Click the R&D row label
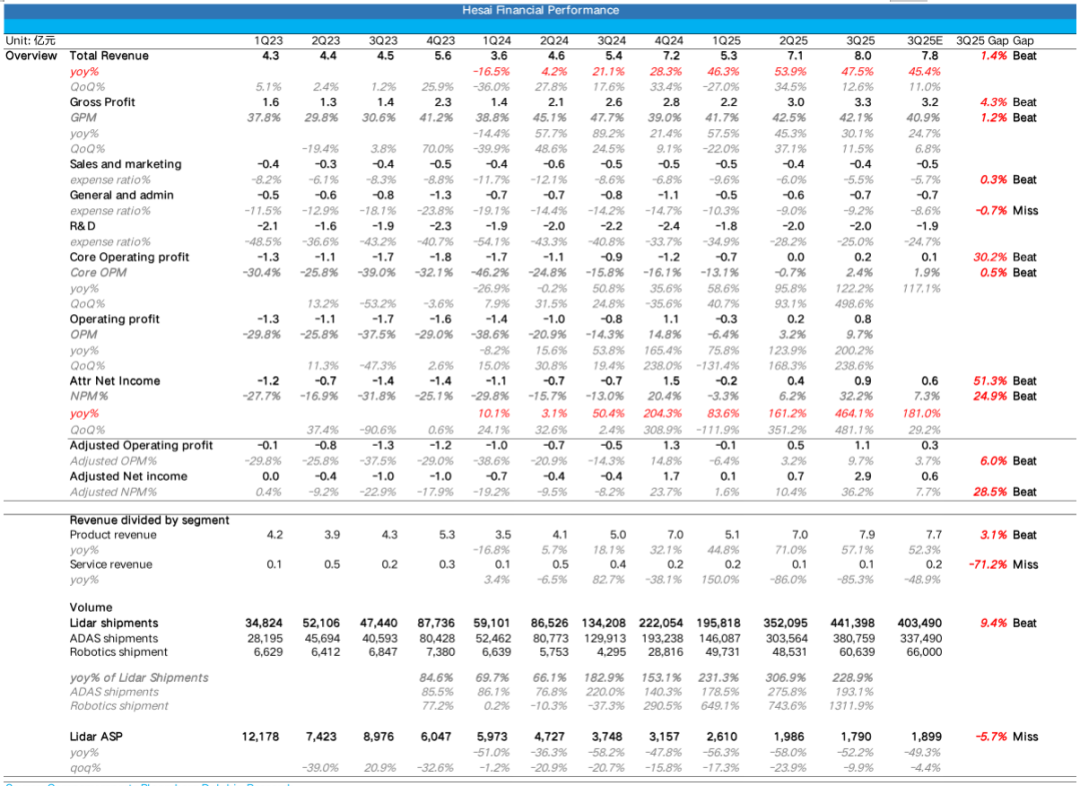Image resolution: width=1080 pixels, height=786 pixels. click(84, 226)
